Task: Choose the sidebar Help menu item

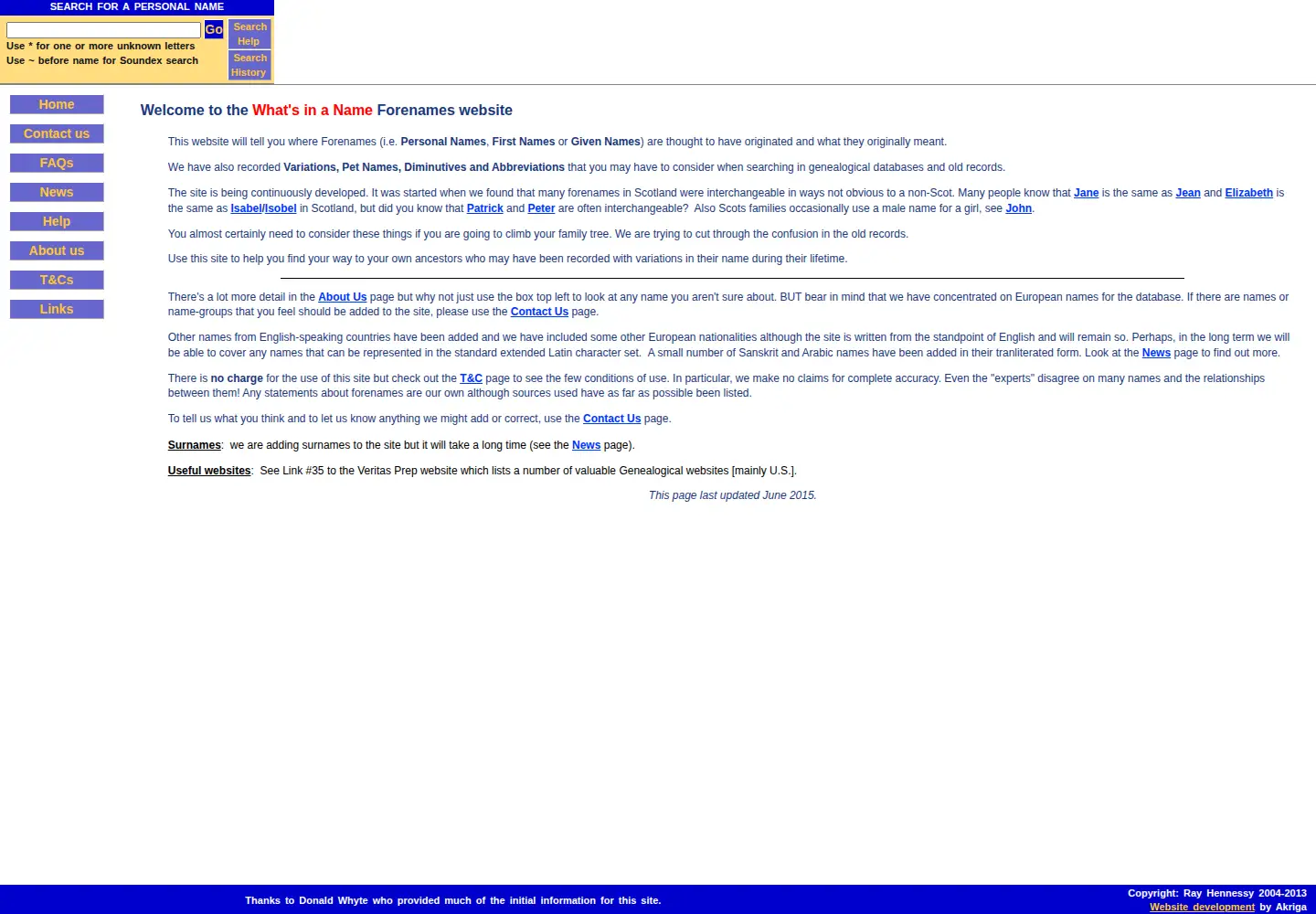Action: tap(57, 221)
